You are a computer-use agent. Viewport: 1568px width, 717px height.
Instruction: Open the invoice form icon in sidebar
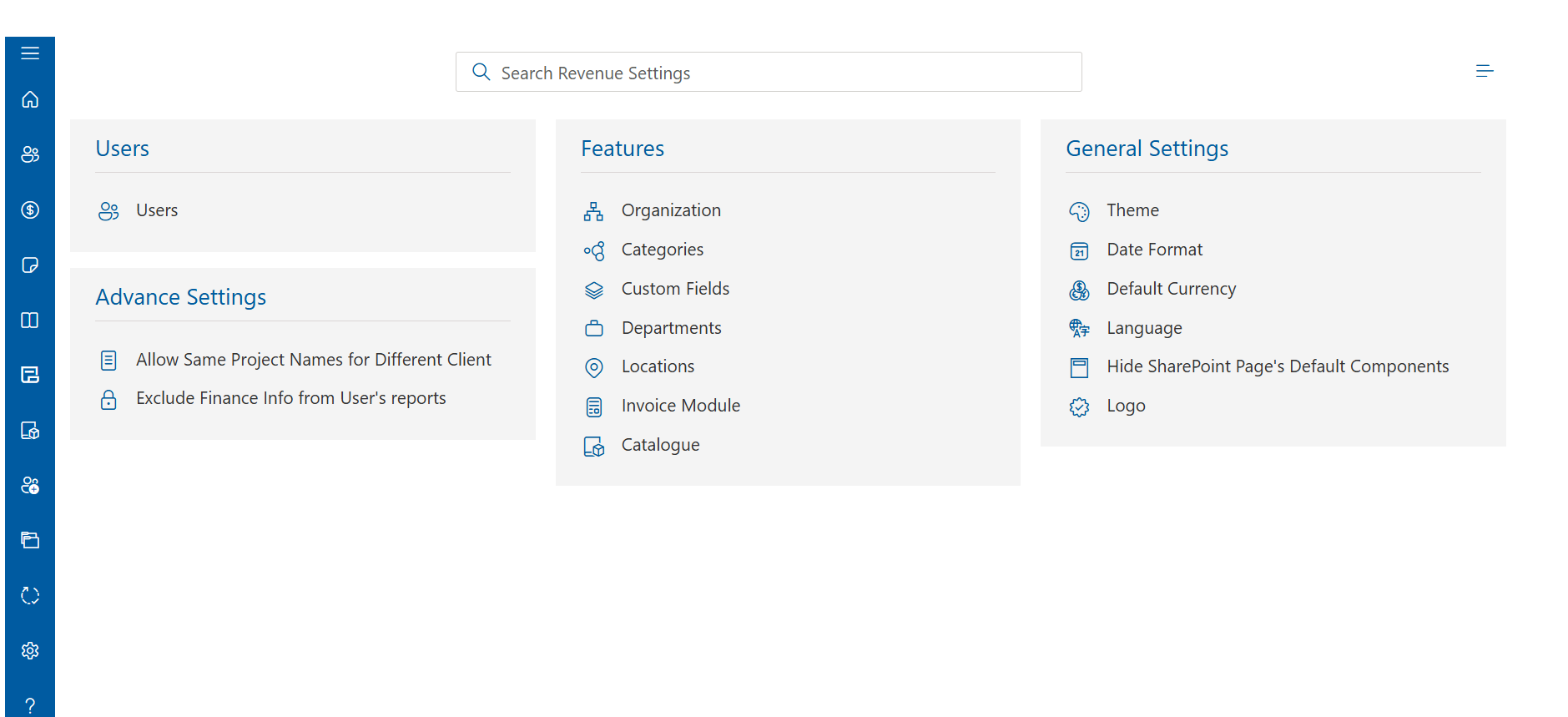[x=30, y=375]
